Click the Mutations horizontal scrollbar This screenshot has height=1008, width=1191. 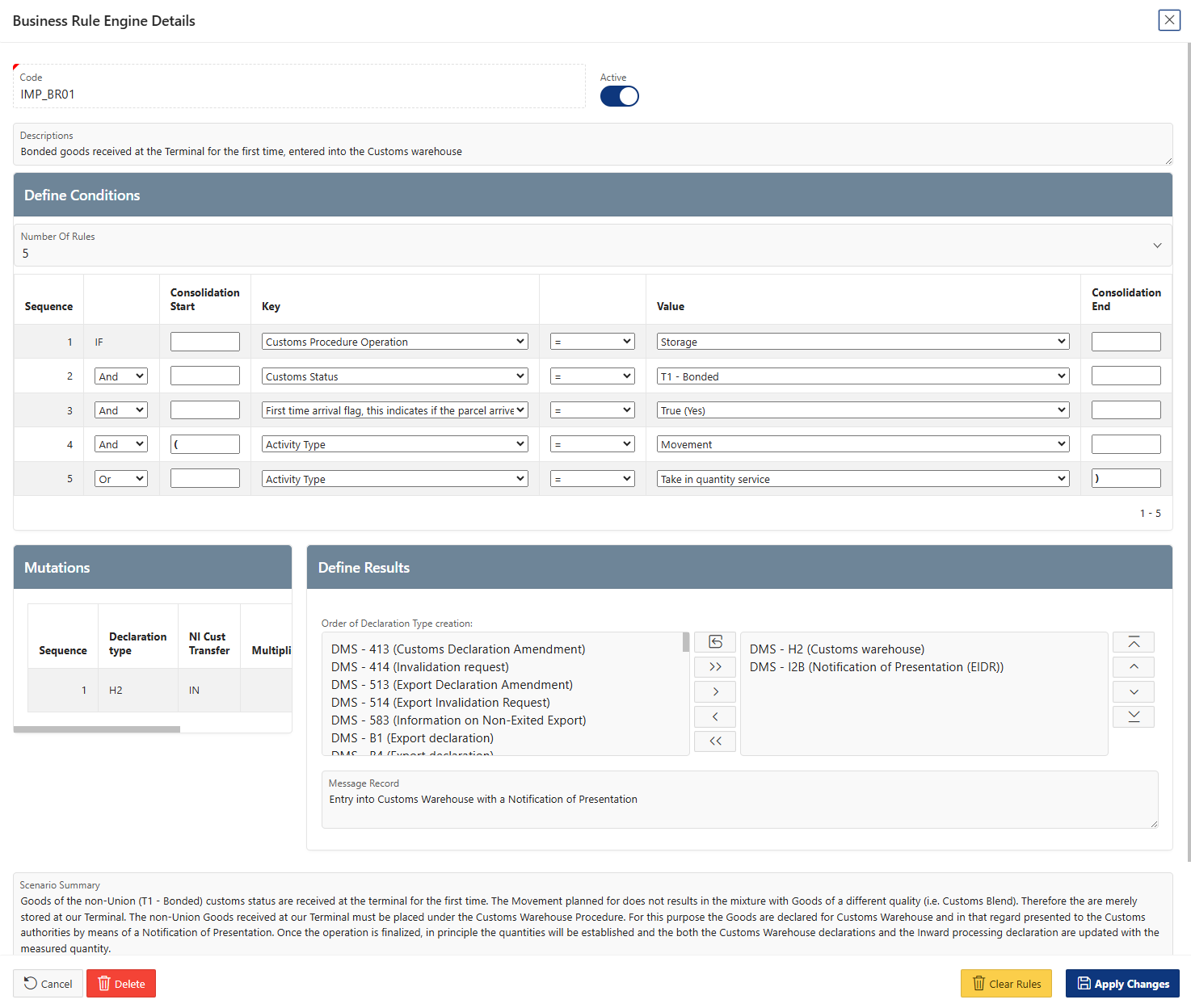97,729
